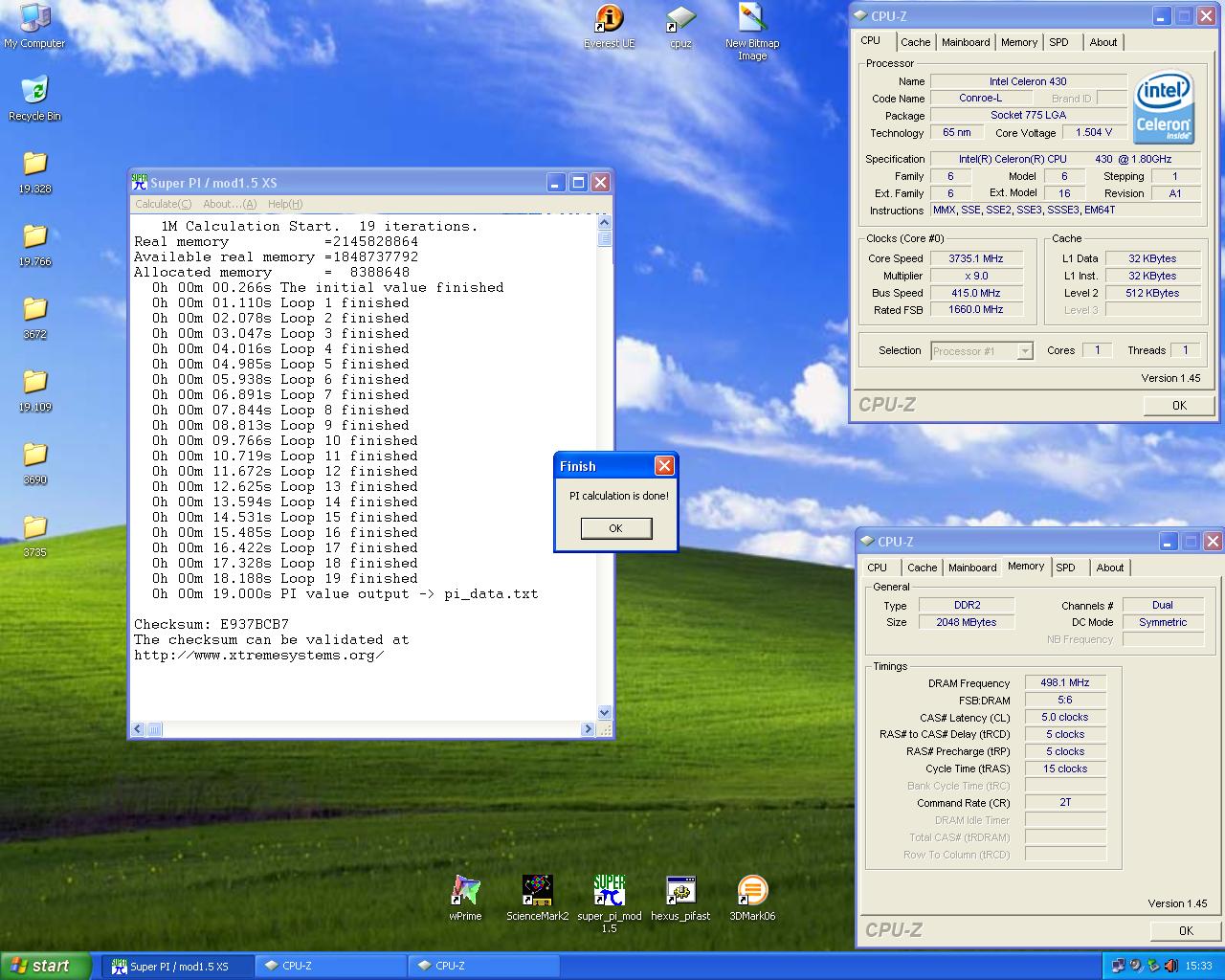Click the Checksum: E937BCB7 line

tap(211, 624)
